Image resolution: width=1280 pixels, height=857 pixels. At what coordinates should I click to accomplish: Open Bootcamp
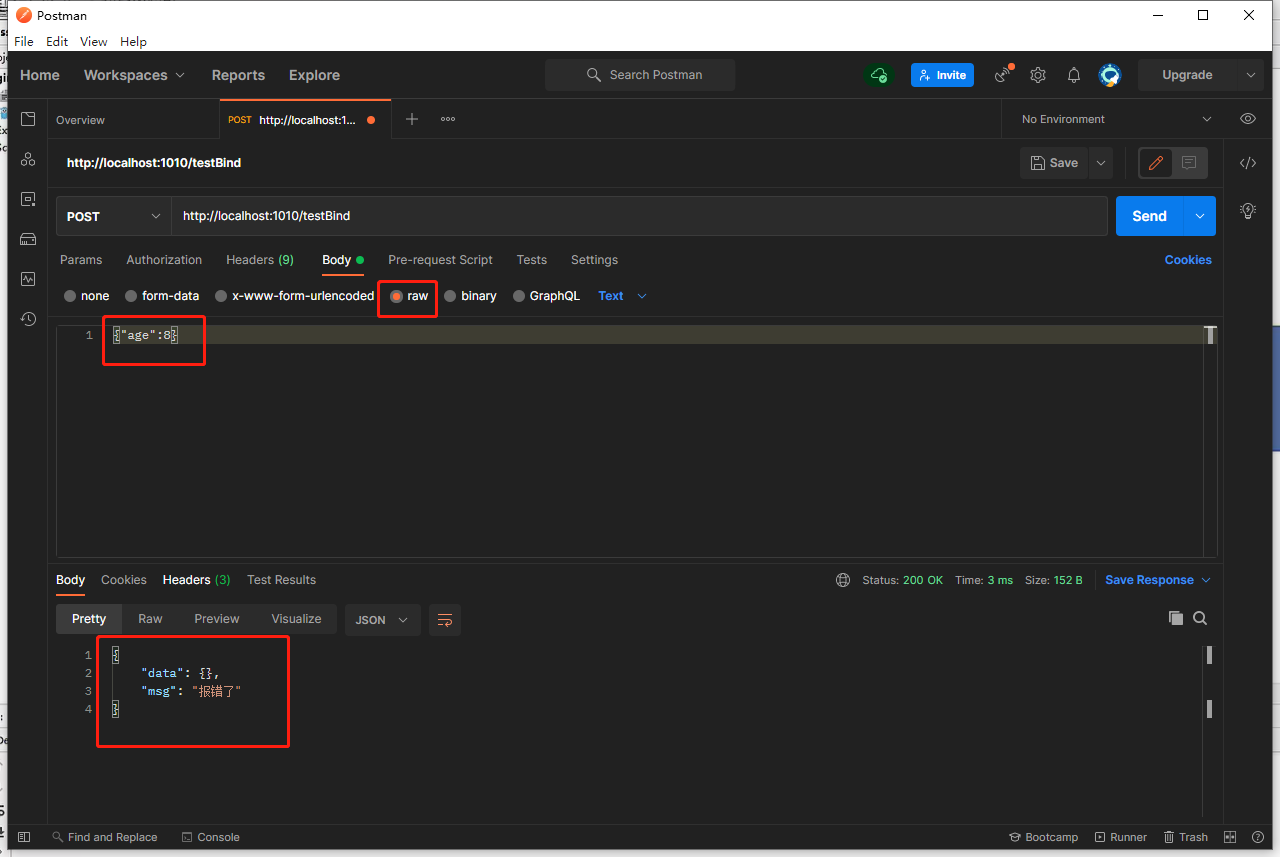coord(1045,837)
